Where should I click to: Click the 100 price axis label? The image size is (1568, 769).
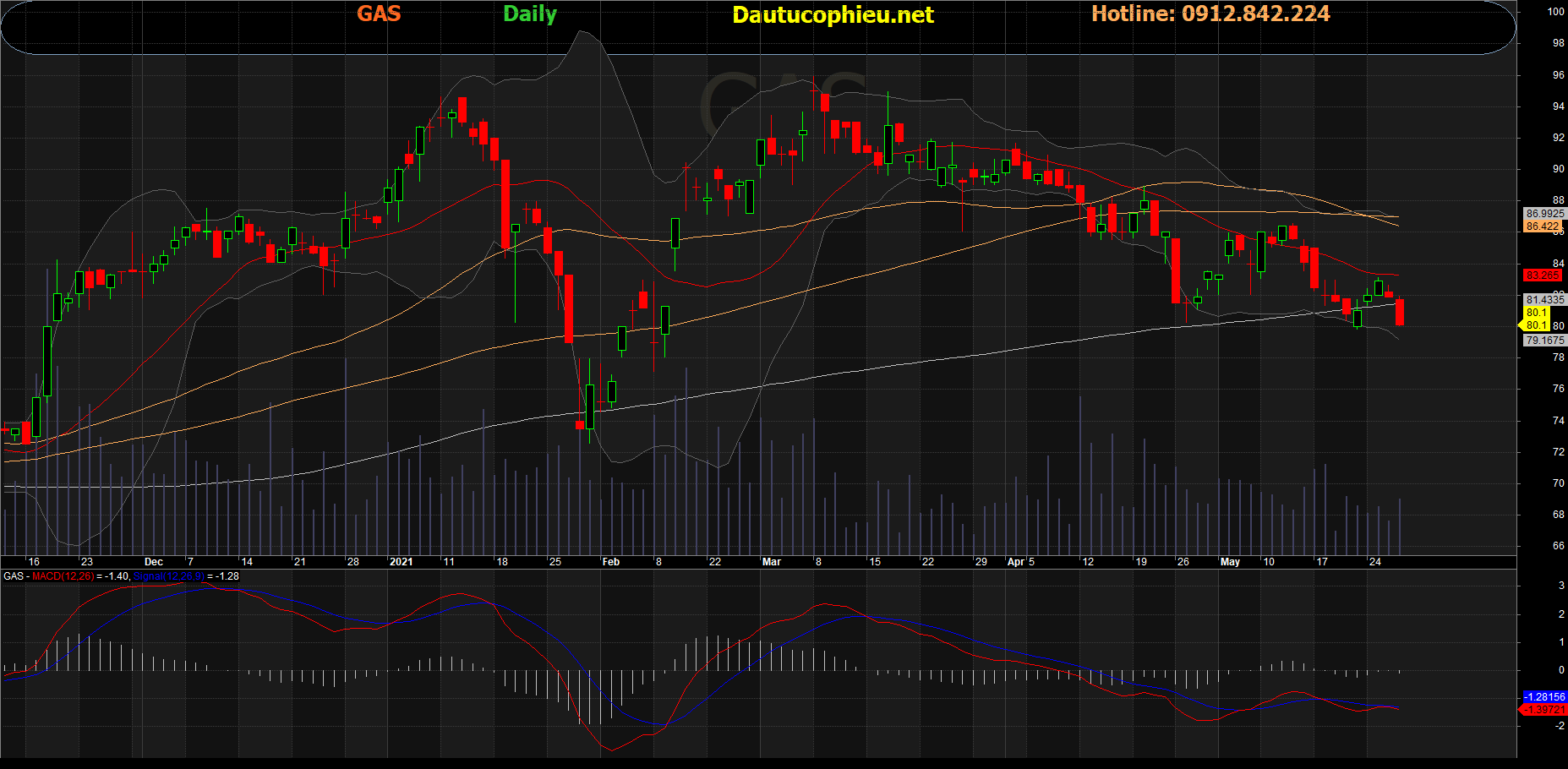(1556, 12)
